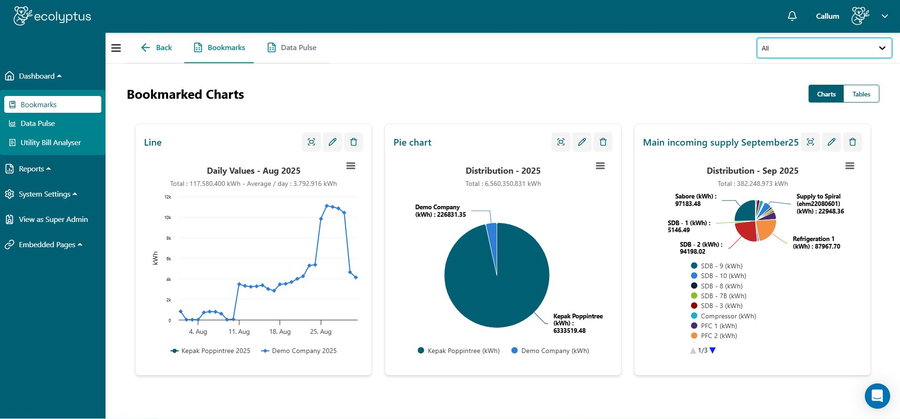Edit the Line chart with pencil icon
This screenshot has height=419, width=900.
click(x=332, y=142)
